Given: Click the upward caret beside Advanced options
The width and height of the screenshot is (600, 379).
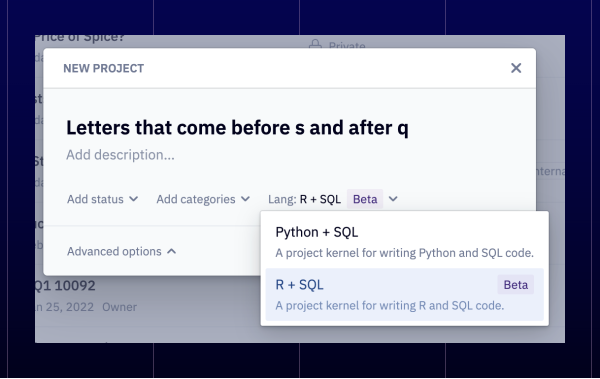Looking at the screenshot, I should point(171,252).
